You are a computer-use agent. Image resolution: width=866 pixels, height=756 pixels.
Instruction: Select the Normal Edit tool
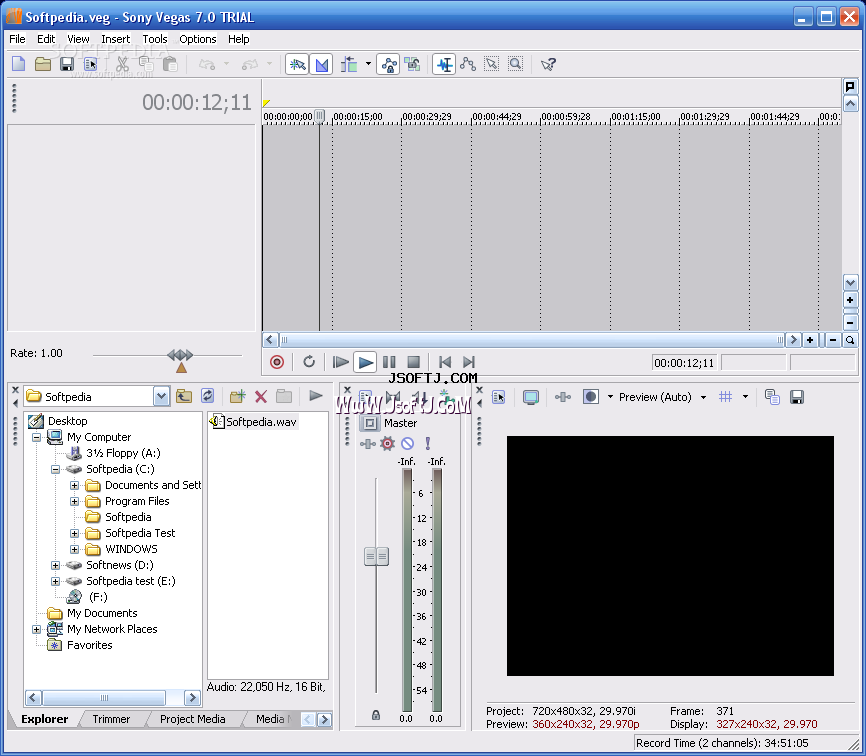pos(444,64)
